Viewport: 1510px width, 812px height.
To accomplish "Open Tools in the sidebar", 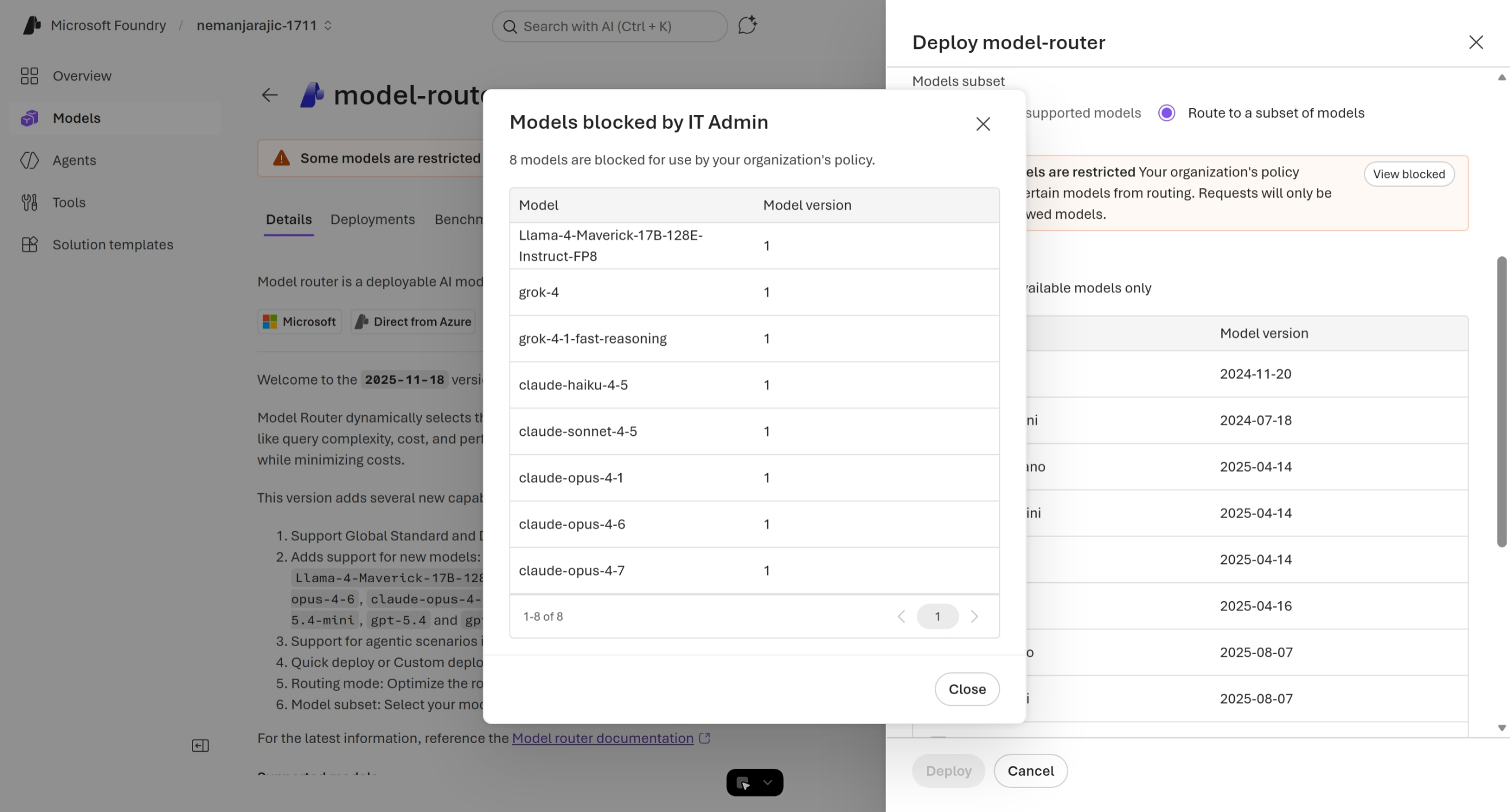I will pos(115,202).
